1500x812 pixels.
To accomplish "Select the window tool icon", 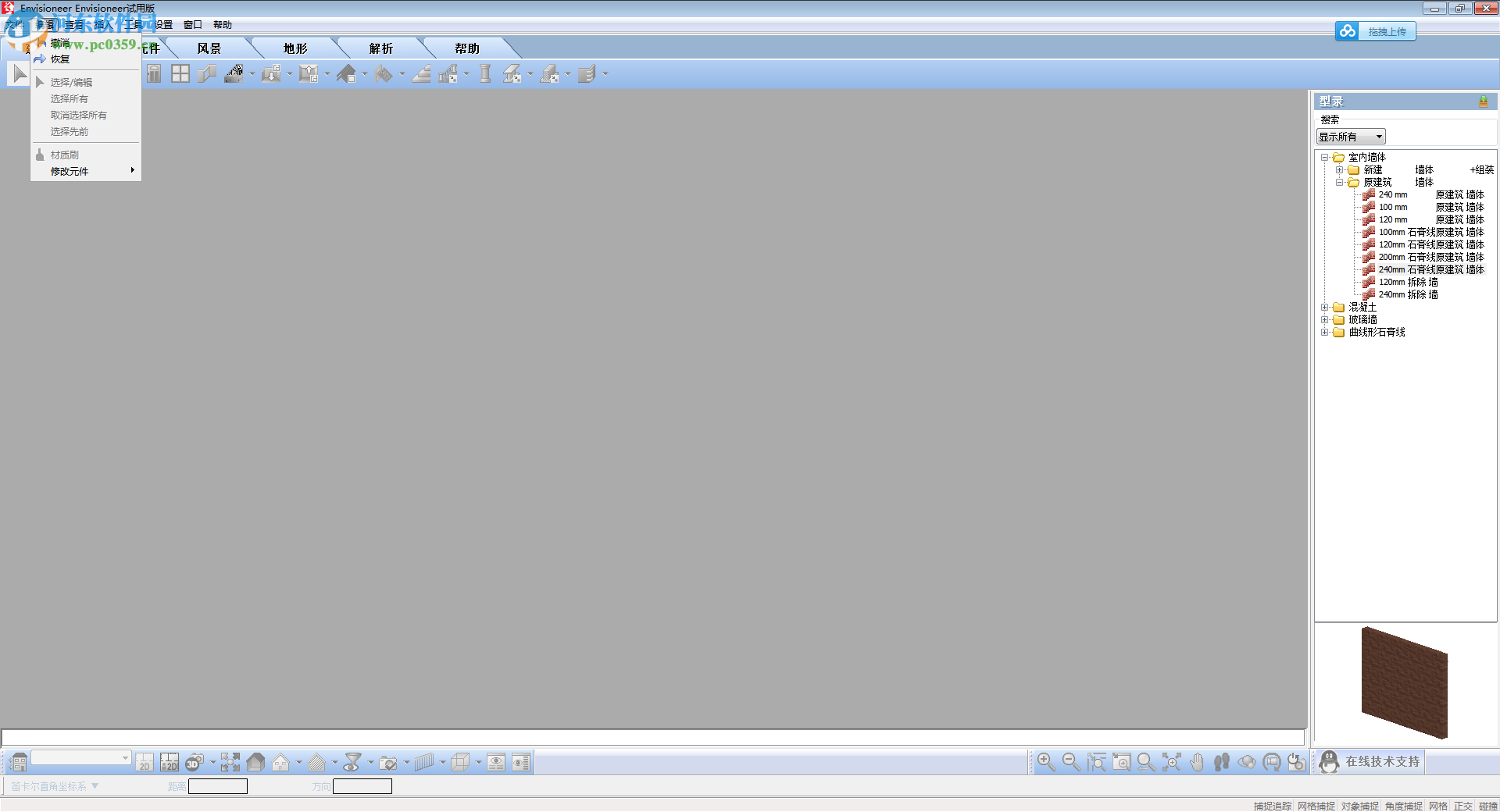I will click(180, 74).
